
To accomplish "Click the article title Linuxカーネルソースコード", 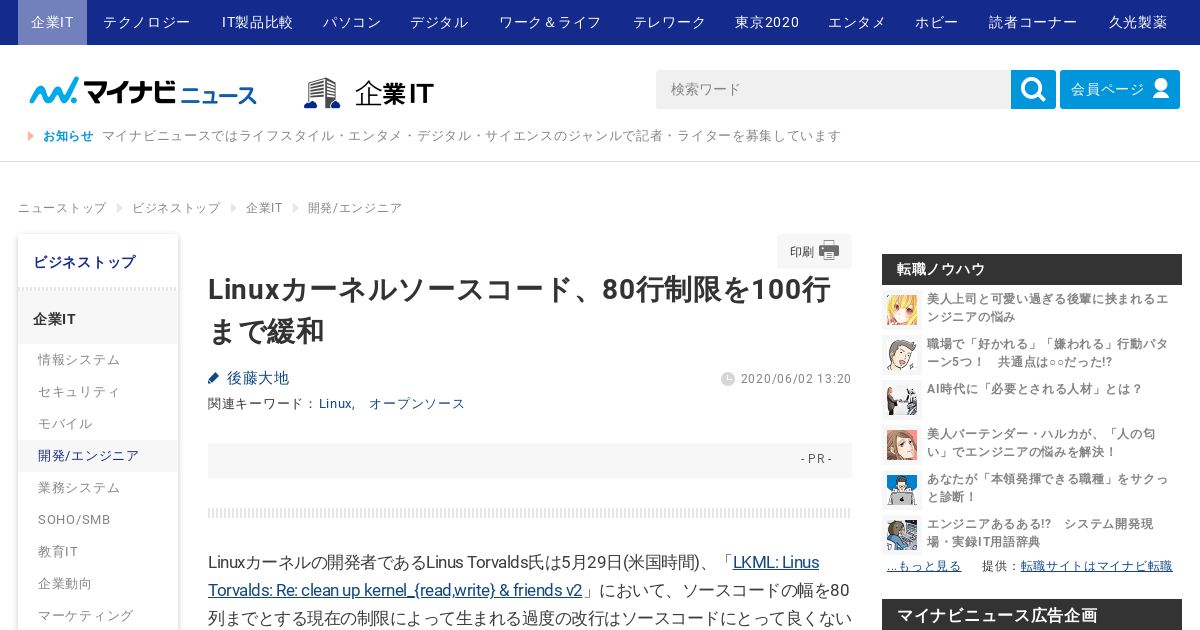I will pyautogui.click(x=519, y=310).
